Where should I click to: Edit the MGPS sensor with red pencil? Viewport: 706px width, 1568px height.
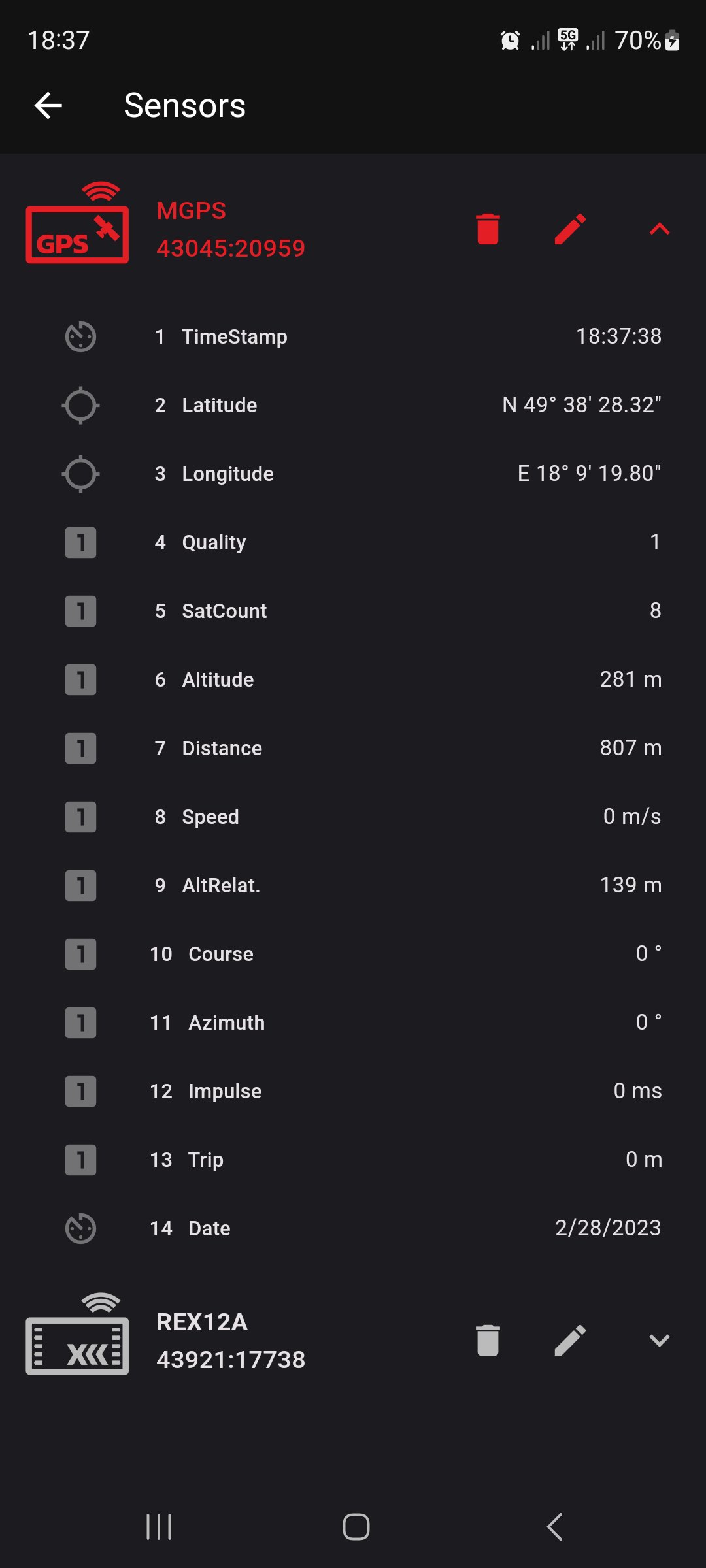coord(570,229)
